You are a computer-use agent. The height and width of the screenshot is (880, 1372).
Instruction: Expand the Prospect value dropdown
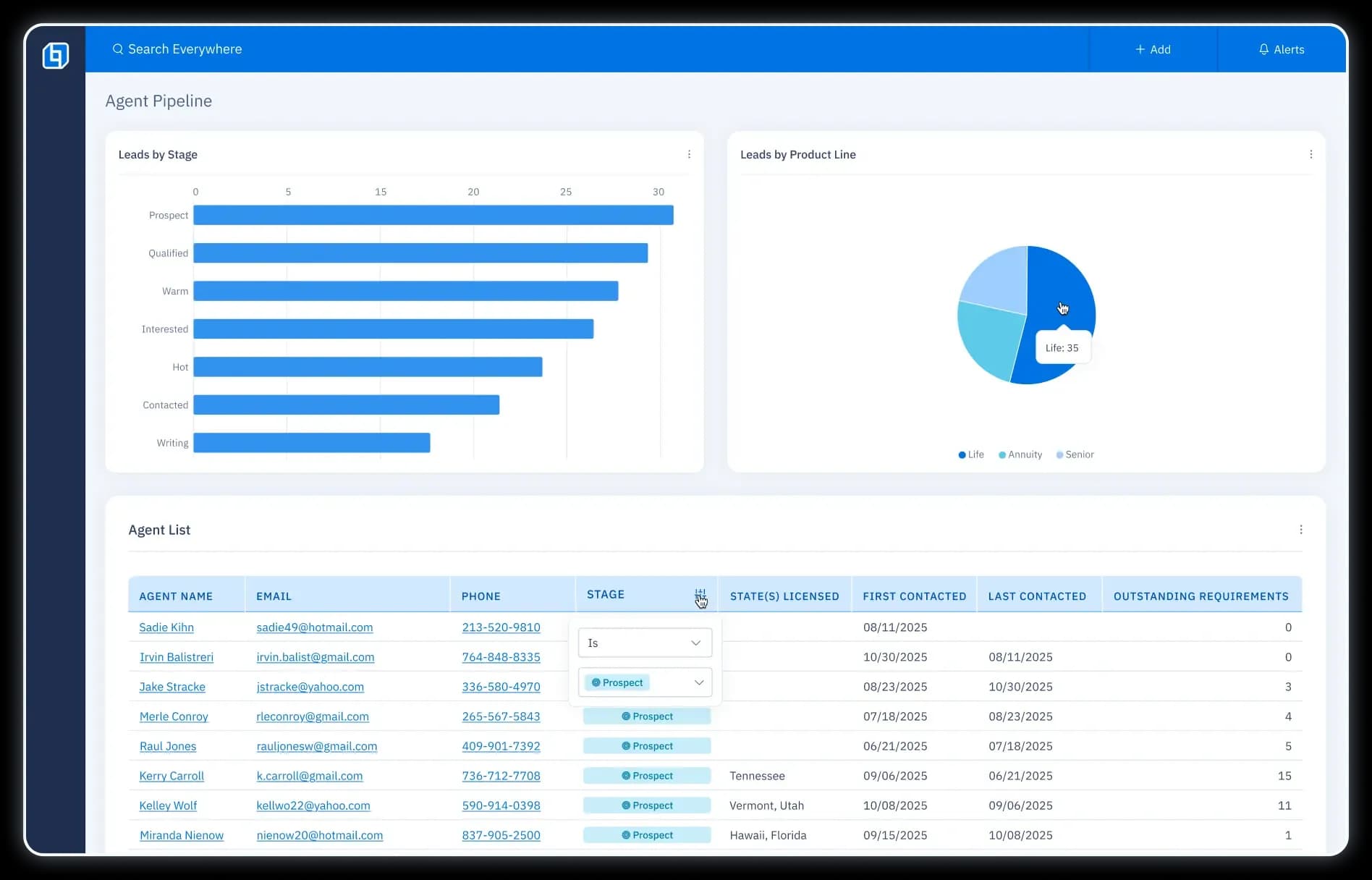pyautogui.click(x=645, y=682)
